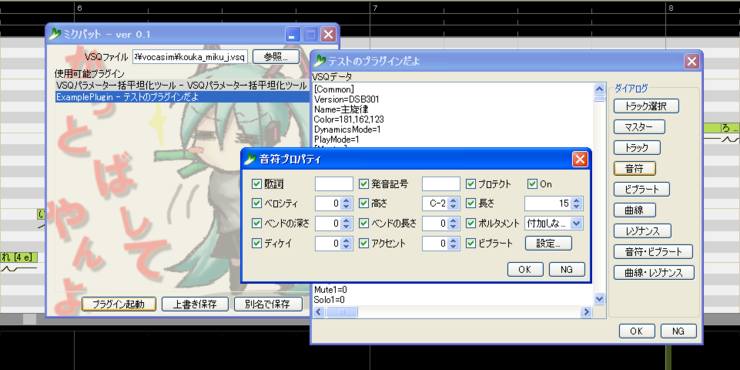
Task: Confirm 音符プロパティ with OK
Action: coord(525,269)
